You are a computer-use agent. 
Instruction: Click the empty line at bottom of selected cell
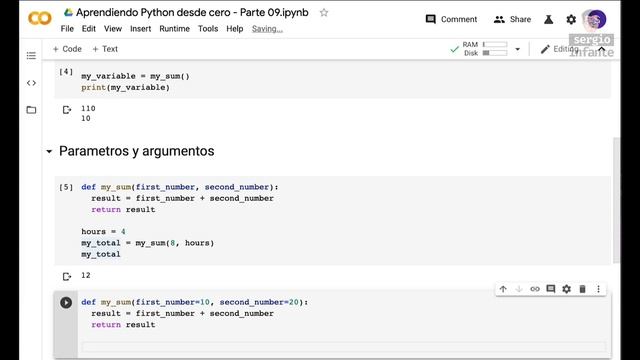pos(344,347)
